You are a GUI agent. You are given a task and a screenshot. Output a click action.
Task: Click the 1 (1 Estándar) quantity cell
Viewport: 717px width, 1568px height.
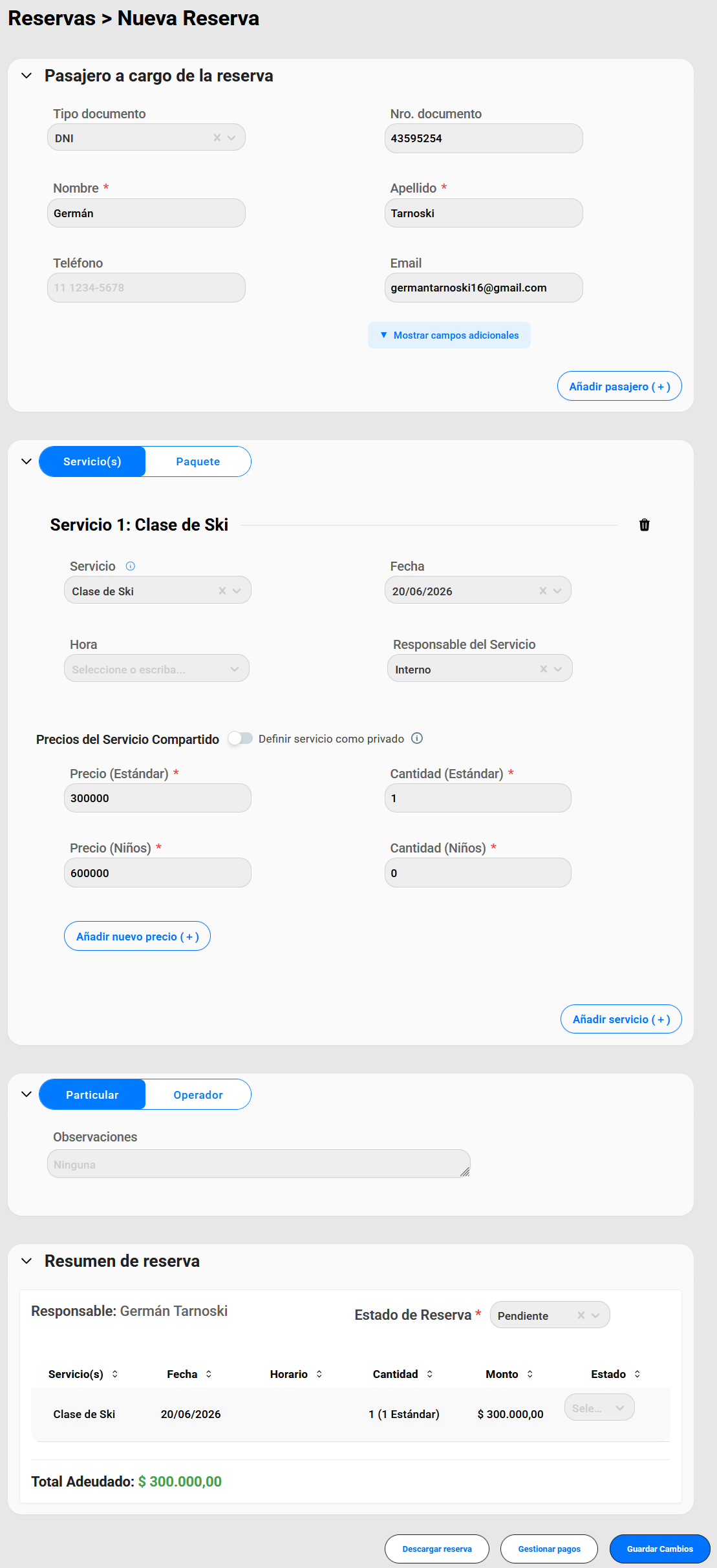404,1414
